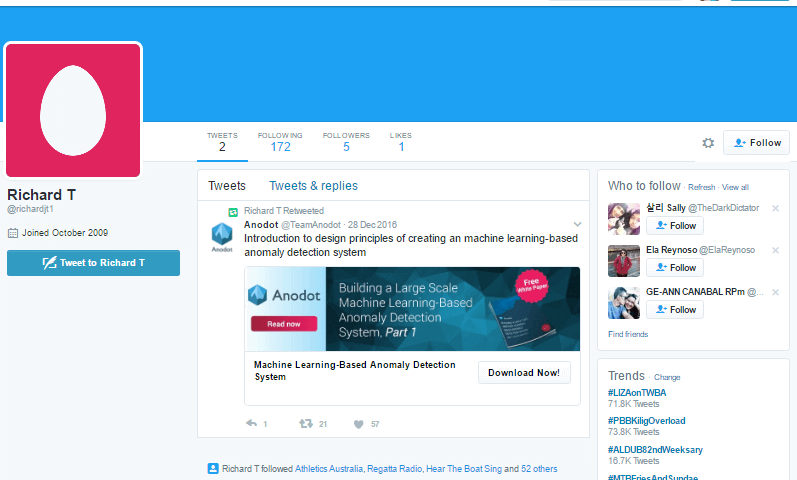Click the 71.8K Tweets count text
797x480 pixels.
[x=633, y=404]
